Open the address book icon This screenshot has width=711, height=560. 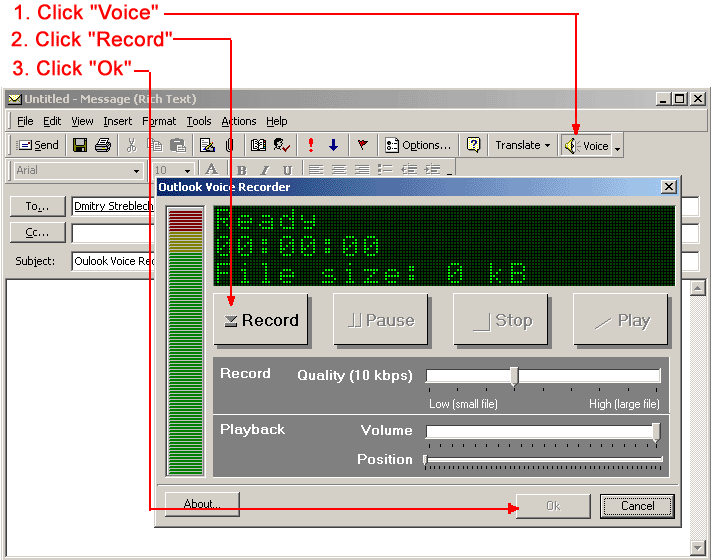258,145
